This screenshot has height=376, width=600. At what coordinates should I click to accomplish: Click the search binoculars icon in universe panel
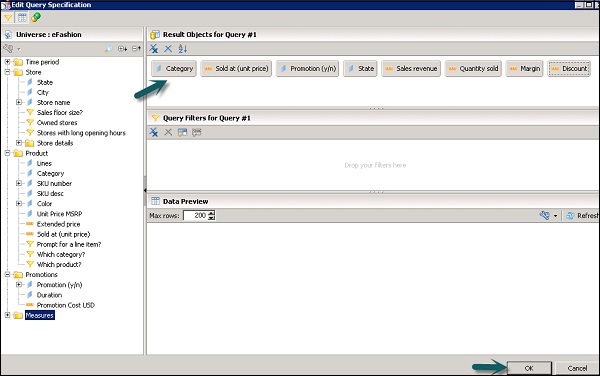(x=109, y=49)
